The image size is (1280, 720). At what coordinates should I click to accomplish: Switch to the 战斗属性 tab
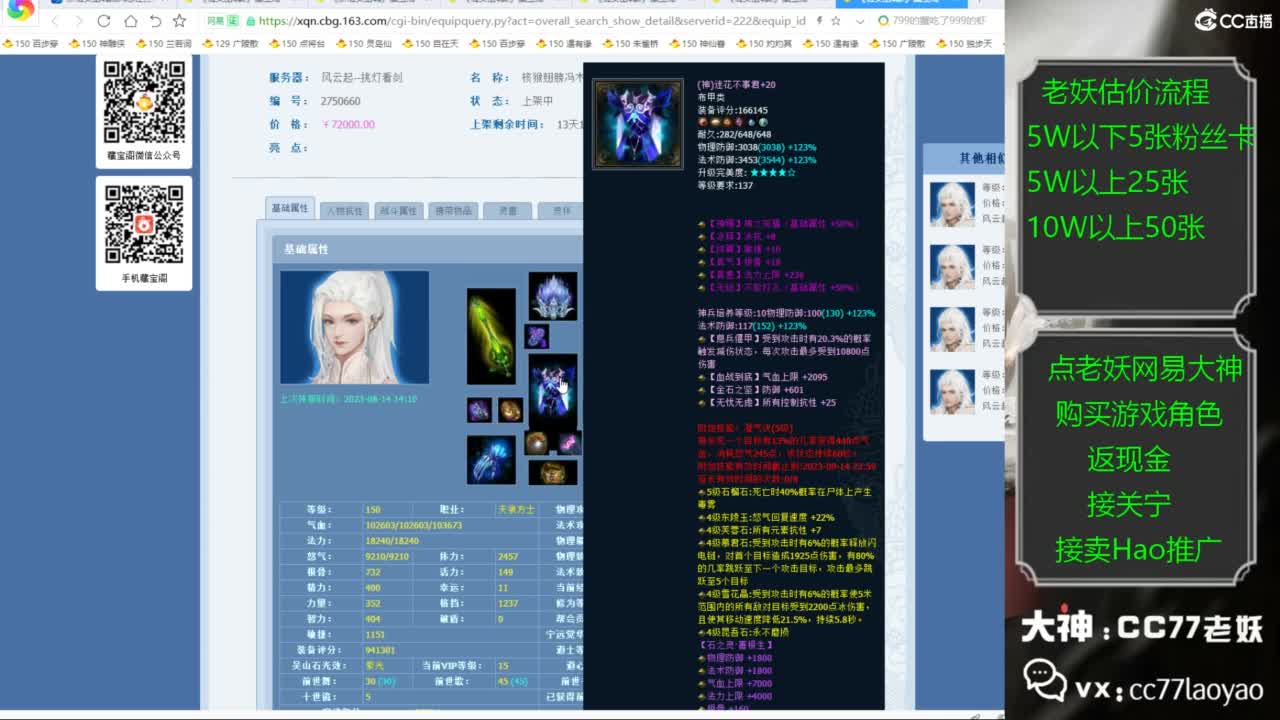pyautogui.click(x=398, y=211)
